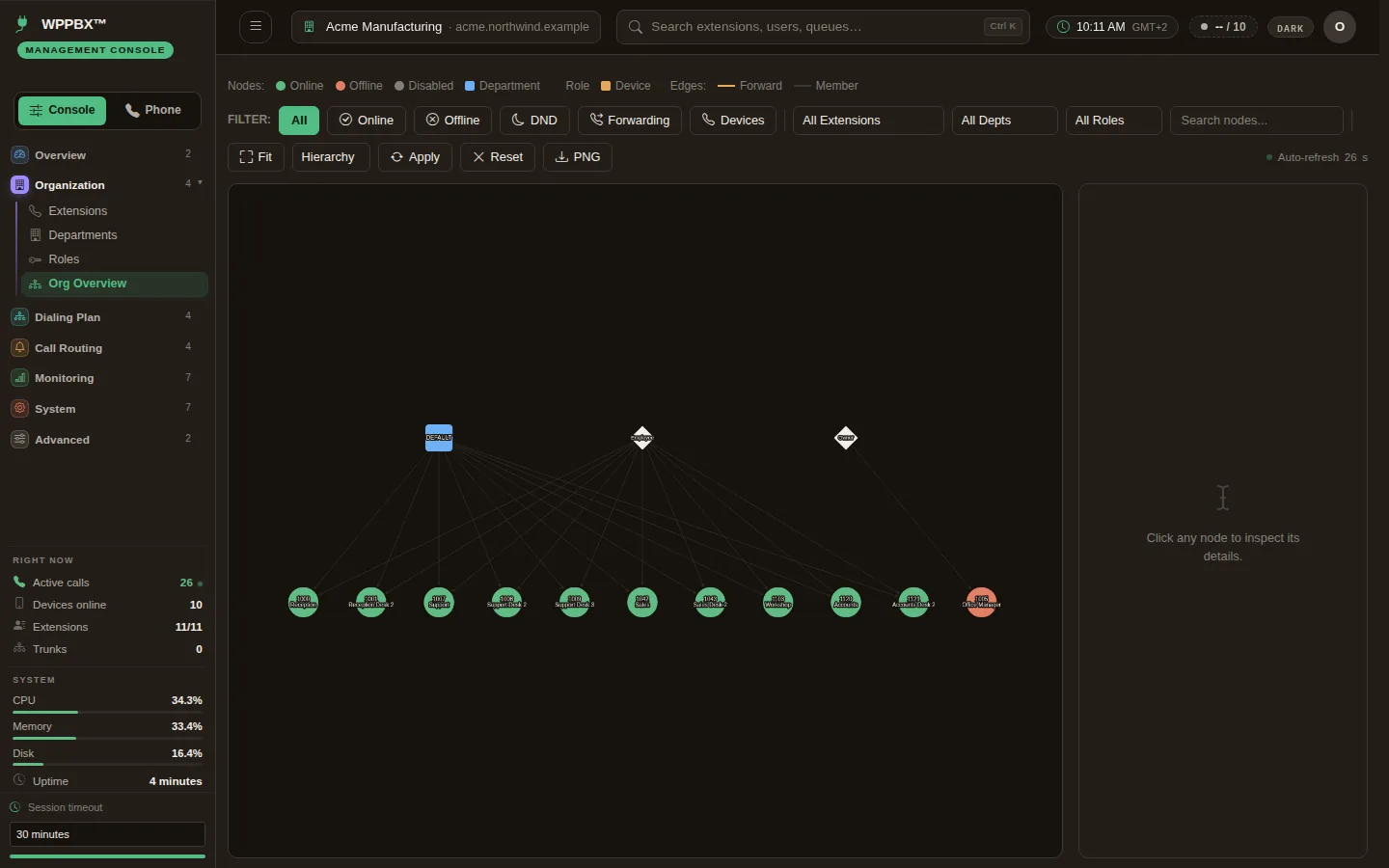Open the user avatar menu

(x=1340, y=27)
